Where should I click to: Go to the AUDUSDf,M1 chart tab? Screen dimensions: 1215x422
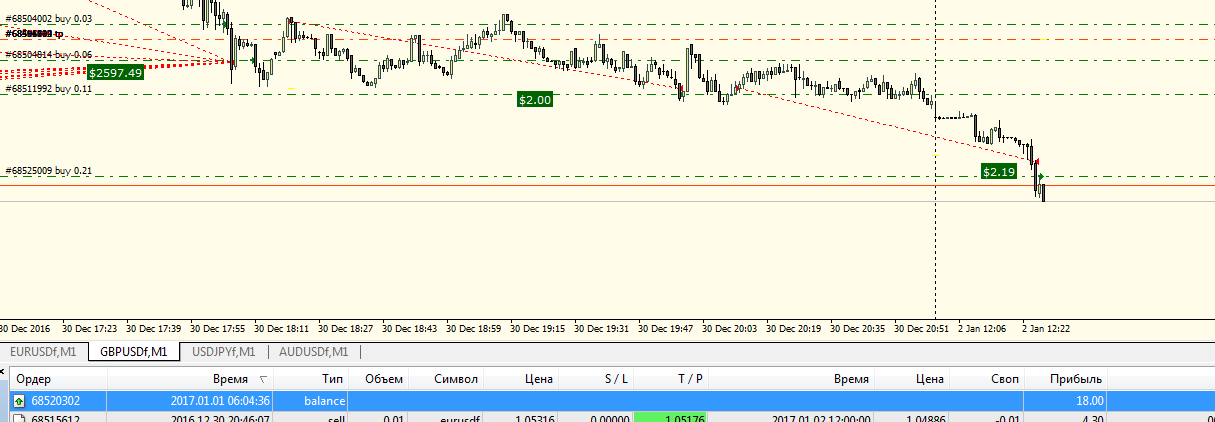coord(314,351)
